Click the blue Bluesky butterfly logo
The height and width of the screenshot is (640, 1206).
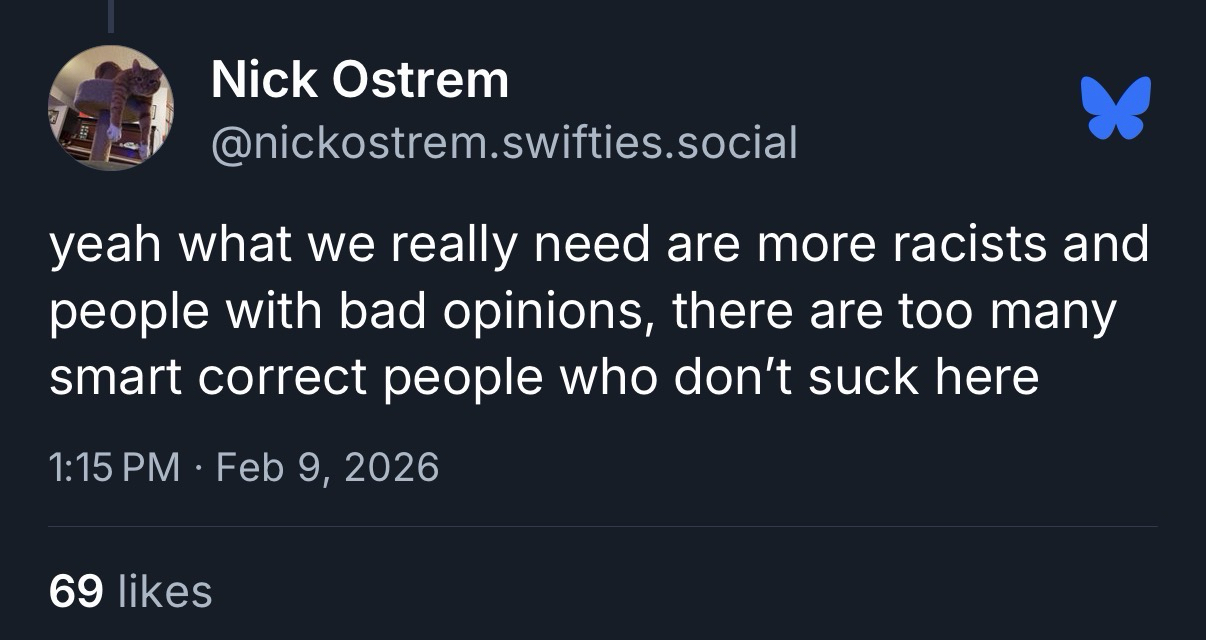click(1116, 107)
